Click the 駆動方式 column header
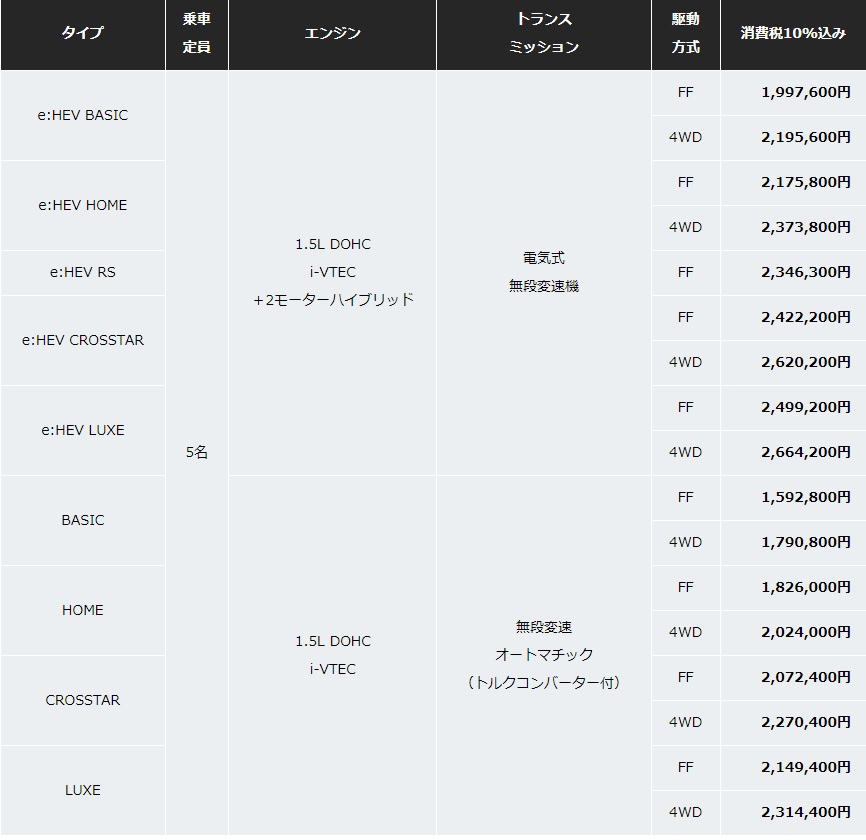 click(x=686, y=33)
